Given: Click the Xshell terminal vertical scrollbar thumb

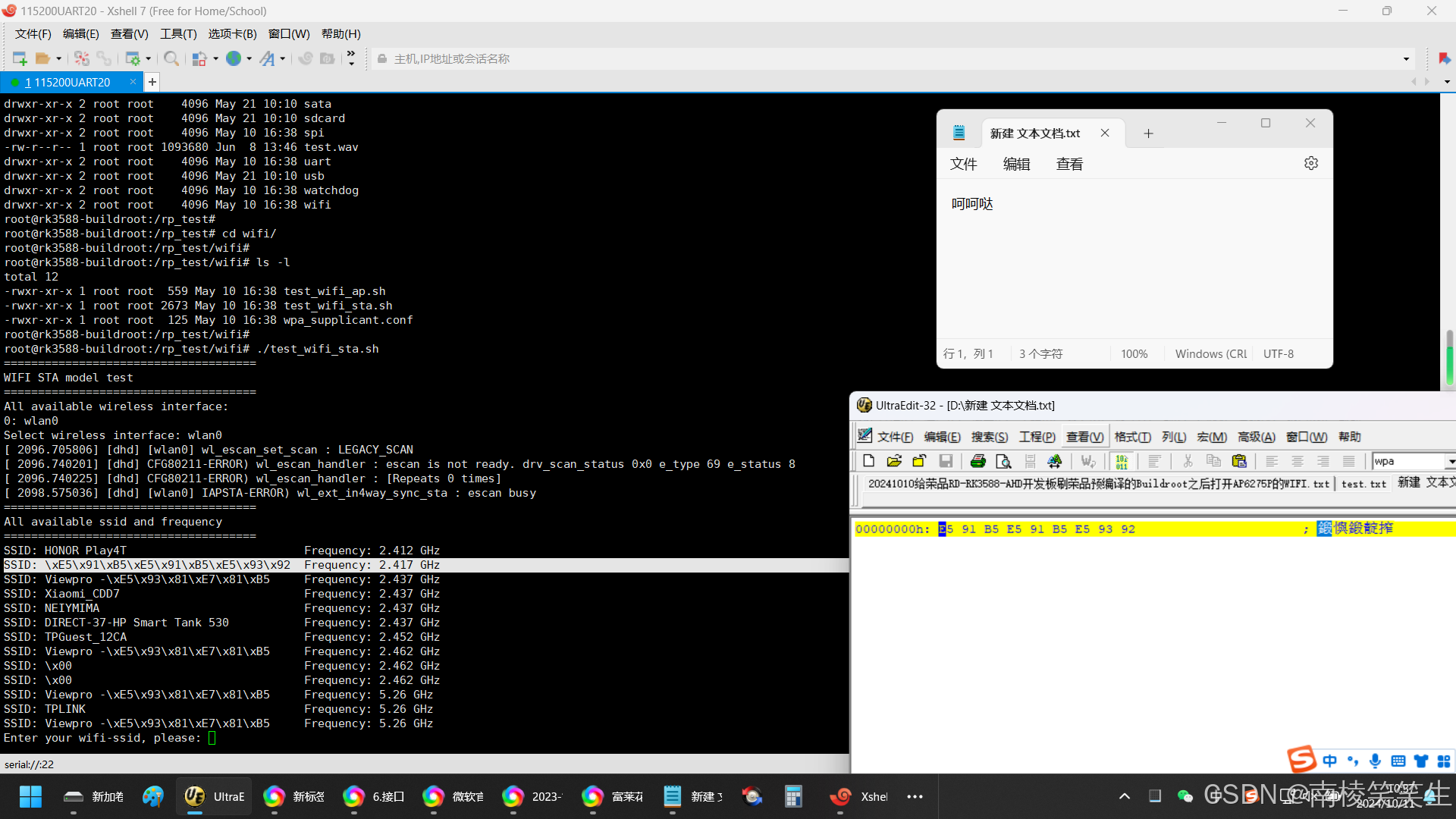Looking at the screenshot, I should [x=1449, y=356].
